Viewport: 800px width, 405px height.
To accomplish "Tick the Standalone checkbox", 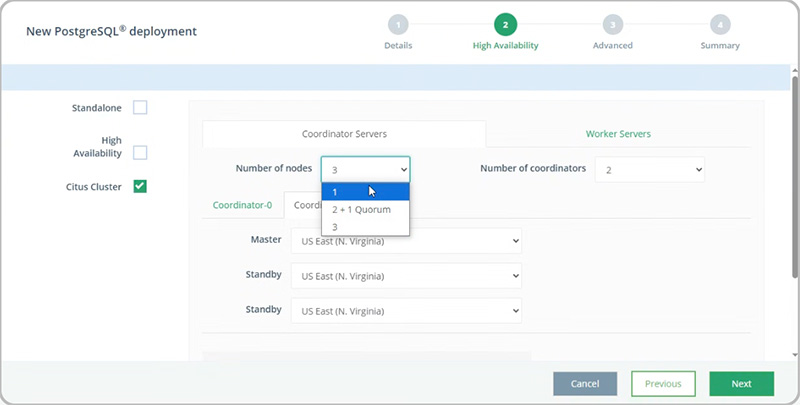I will click(140, 108).
